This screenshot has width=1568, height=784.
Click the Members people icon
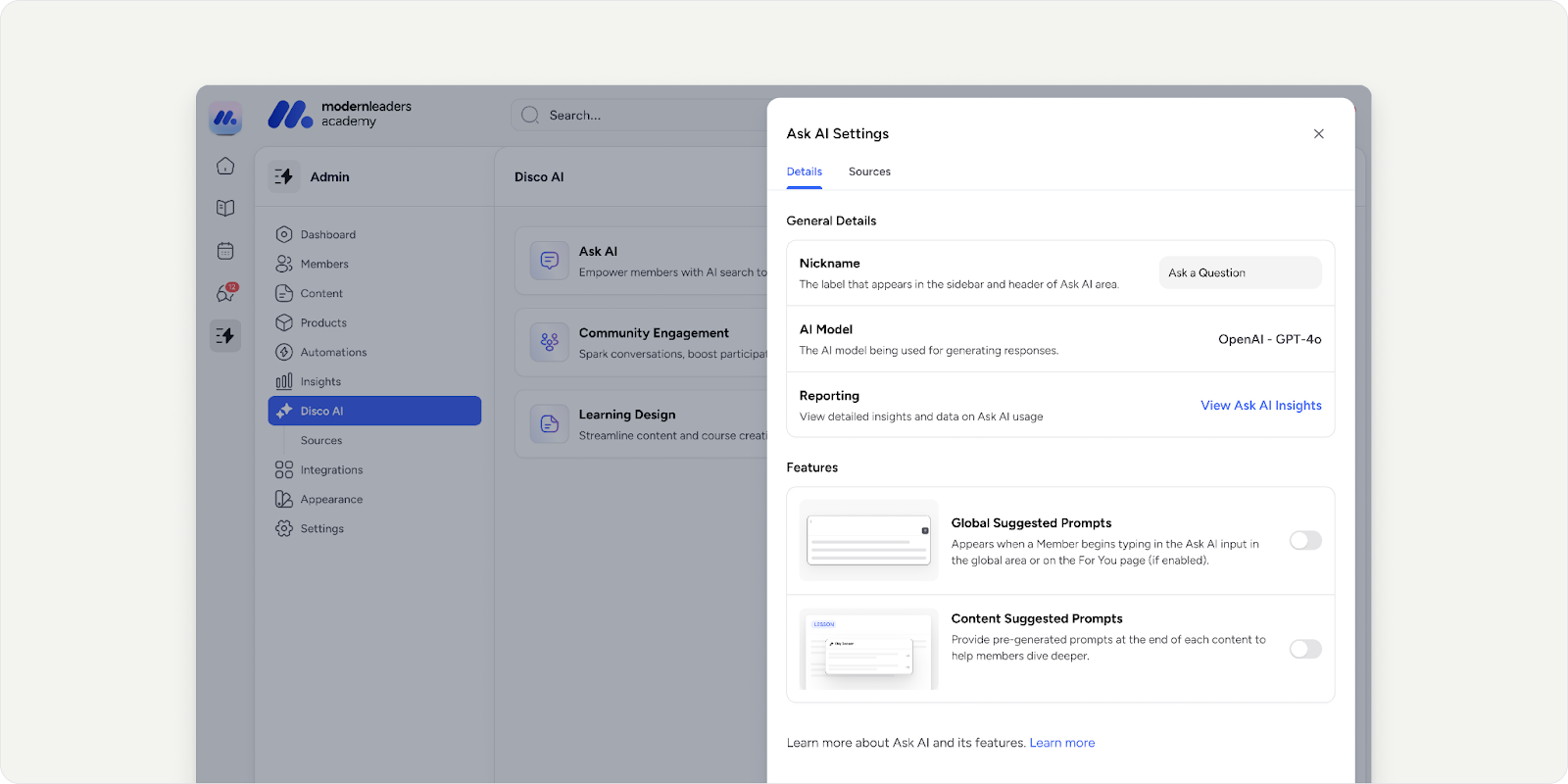click(284, 264)
